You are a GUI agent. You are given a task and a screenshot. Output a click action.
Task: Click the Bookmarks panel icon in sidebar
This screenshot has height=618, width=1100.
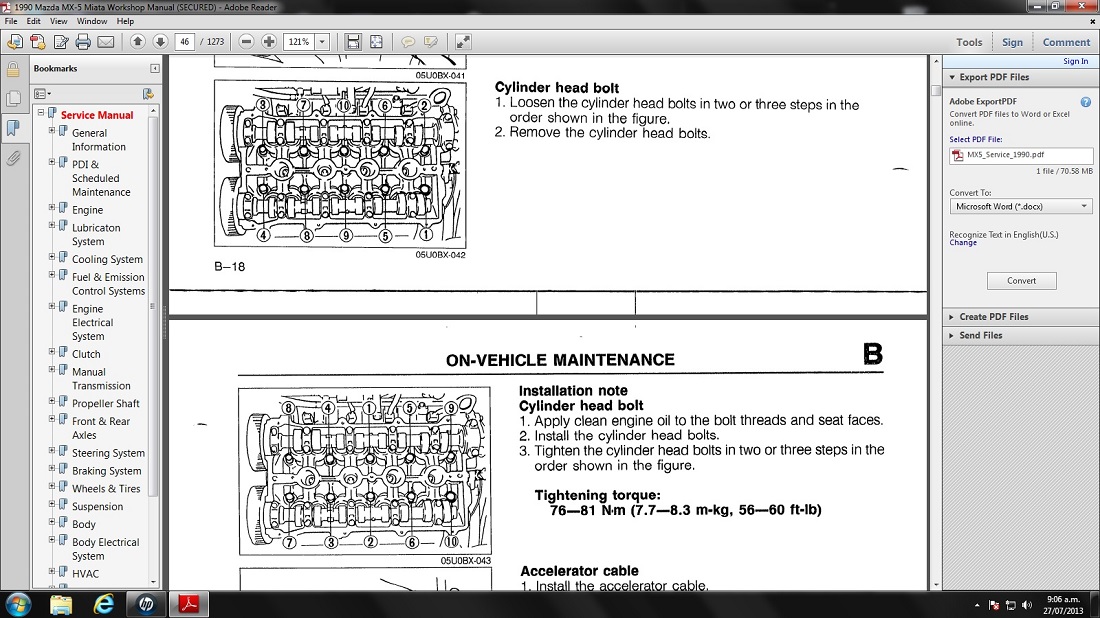[13, 128]
